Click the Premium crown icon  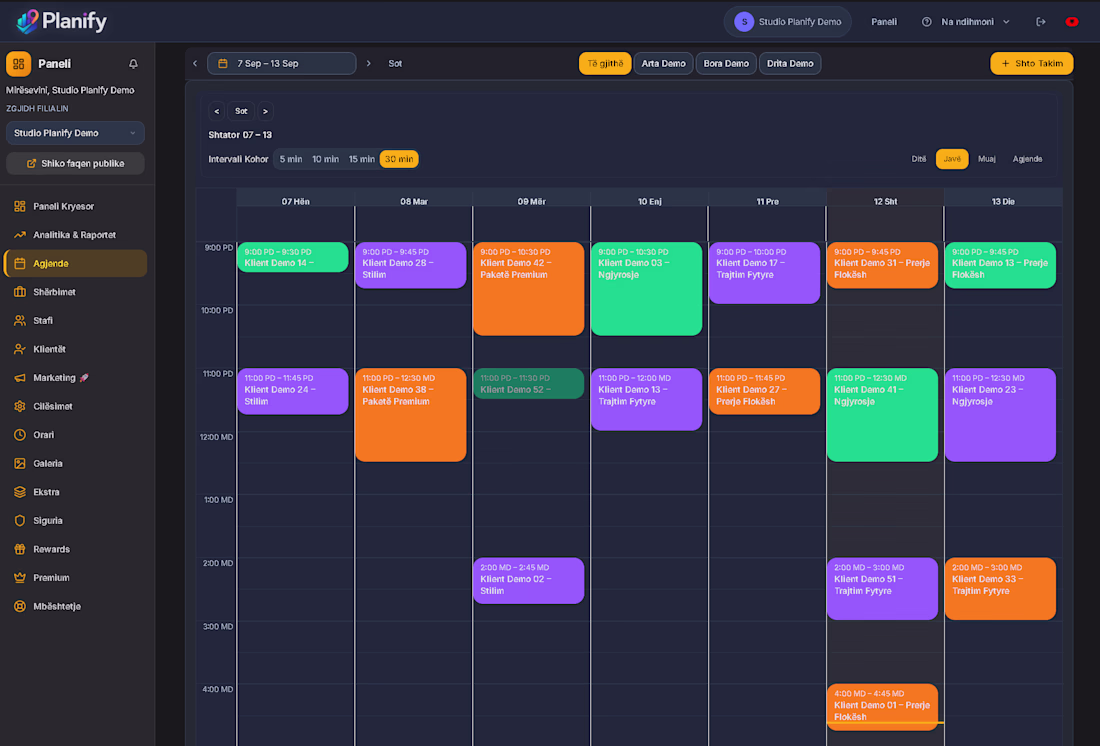pos(20,578)
